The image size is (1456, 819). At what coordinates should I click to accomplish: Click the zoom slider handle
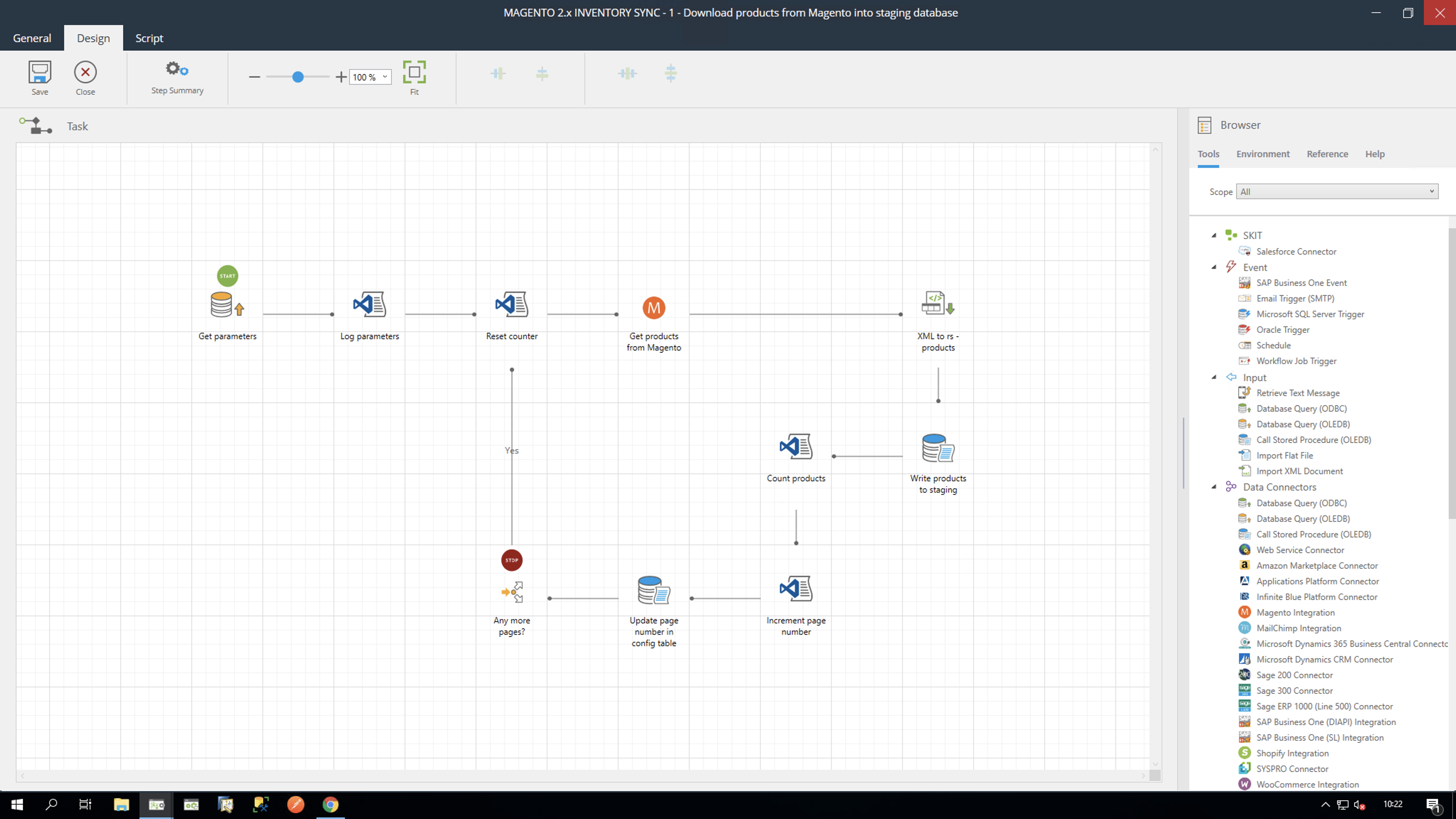pyautogui.click(x=298, y=77)
